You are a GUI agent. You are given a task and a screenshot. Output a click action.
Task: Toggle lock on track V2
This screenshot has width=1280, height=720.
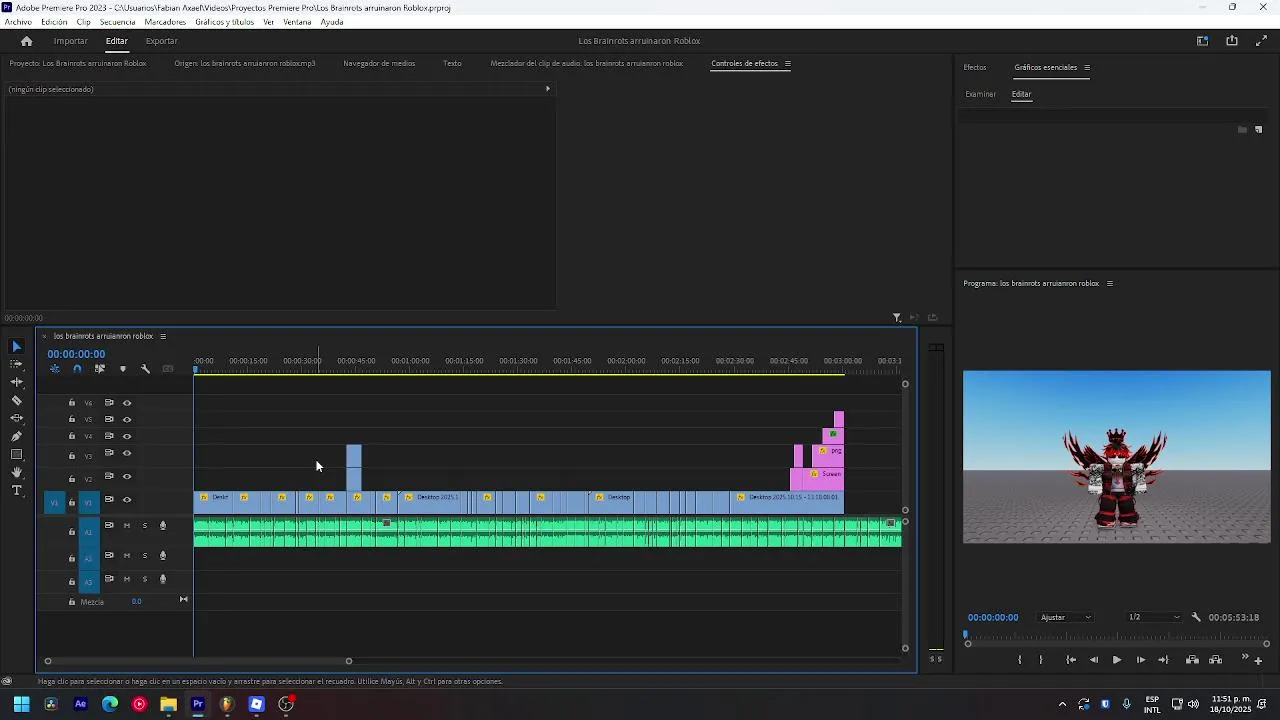72,478
